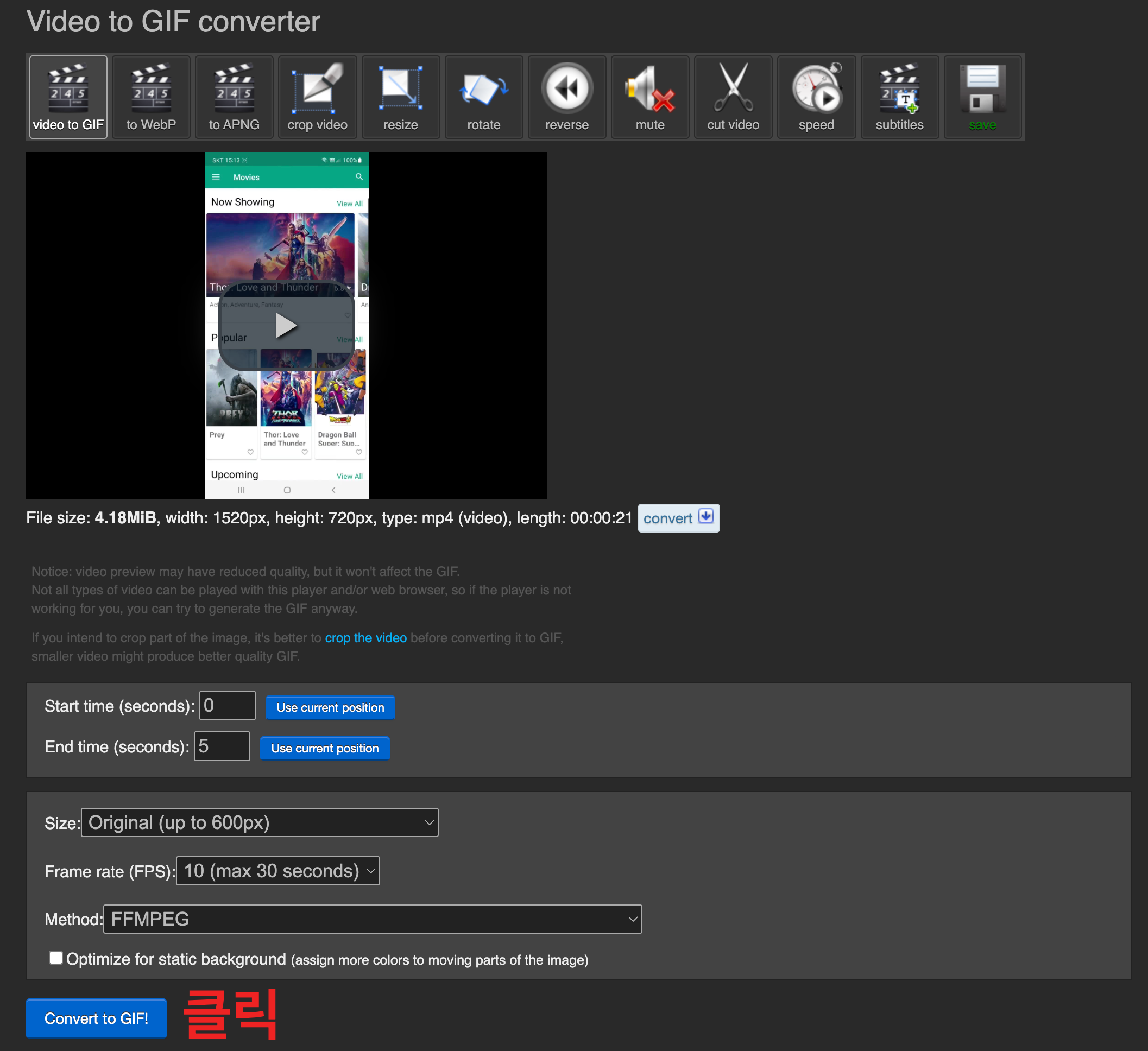Use current position for End time
Viewport: 1148px width, 1051px height.
(x=325, y=748)
